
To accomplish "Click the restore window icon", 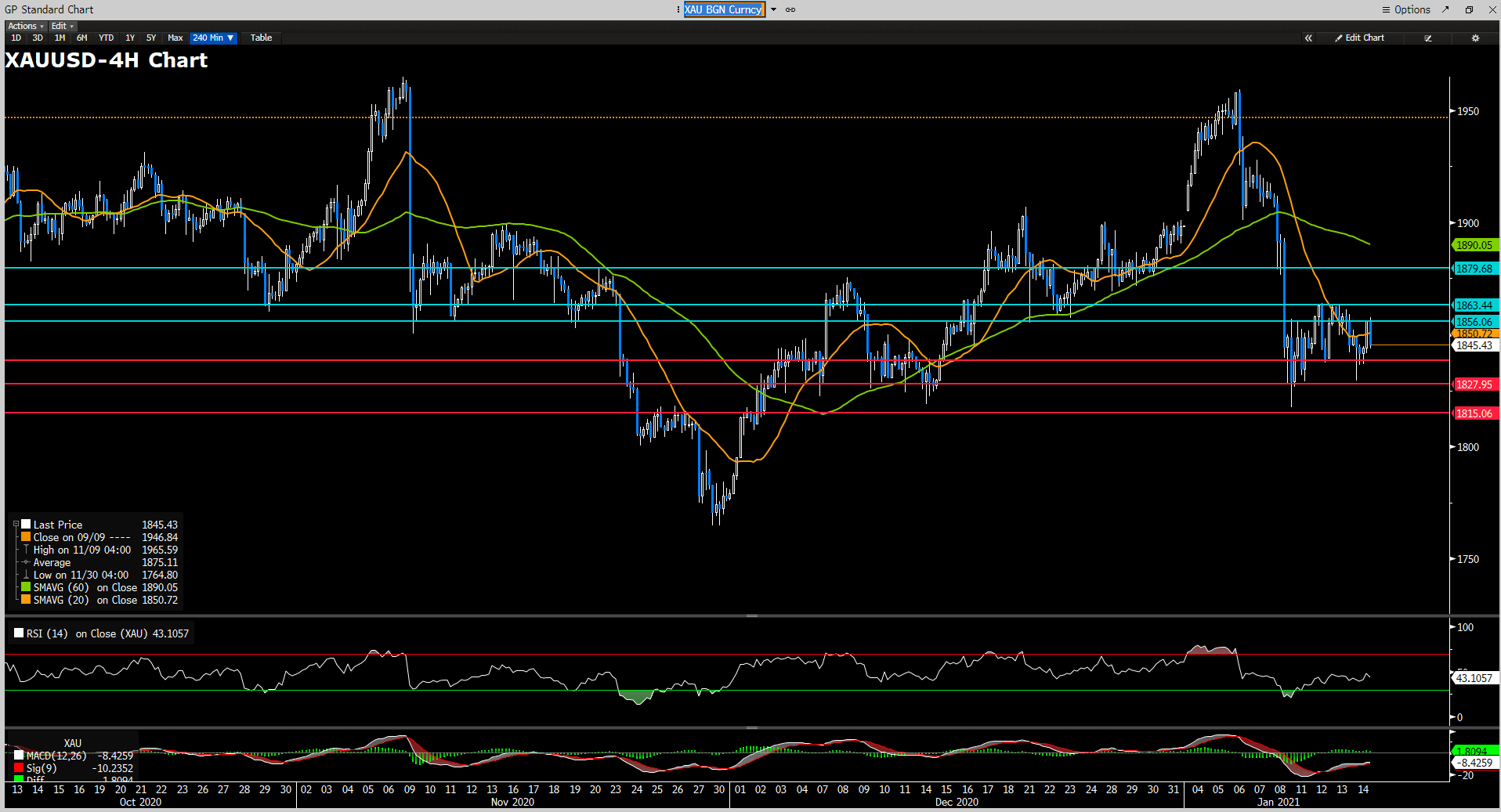I will point(1469,9).
